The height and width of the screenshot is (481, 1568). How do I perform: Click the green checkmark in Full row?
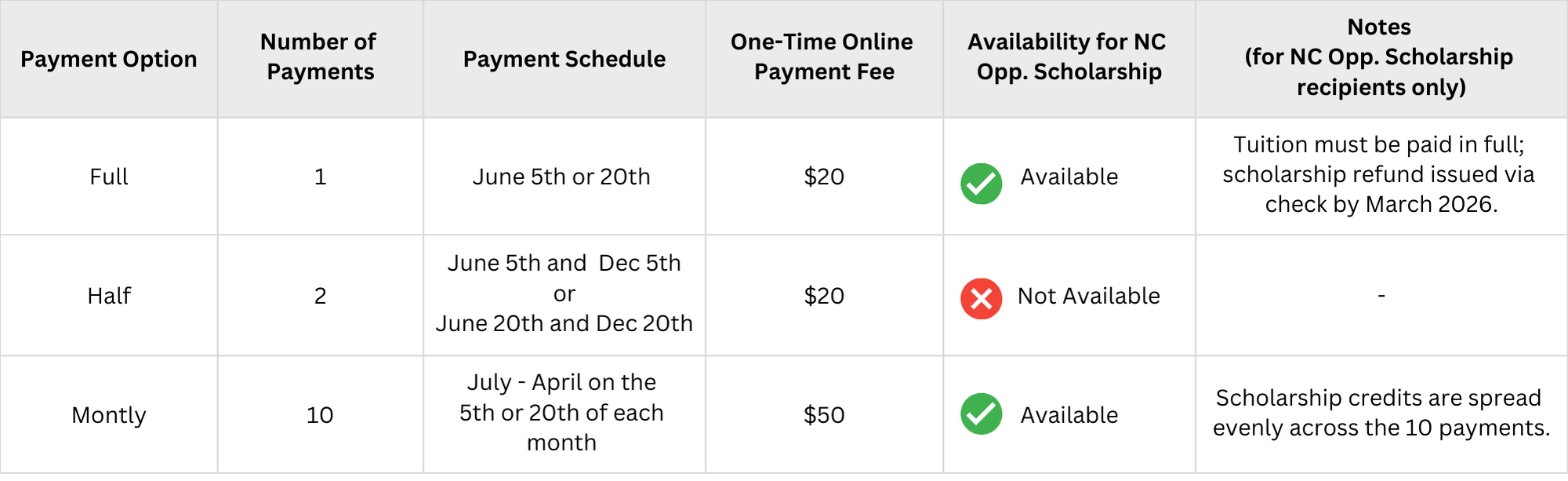[x=981, y=184]
